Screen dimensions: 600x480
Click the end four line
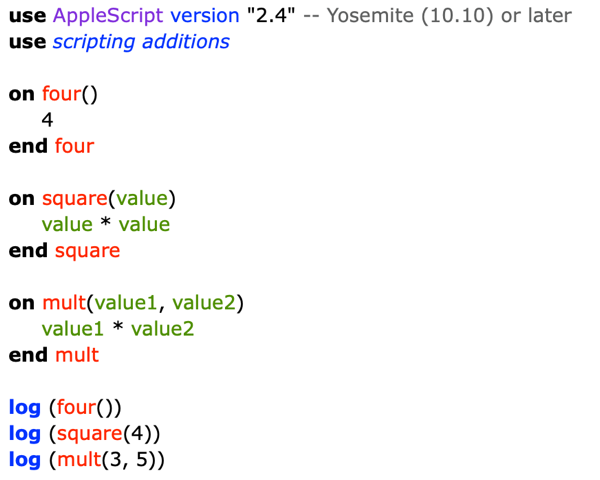click(x=51, y=146)
